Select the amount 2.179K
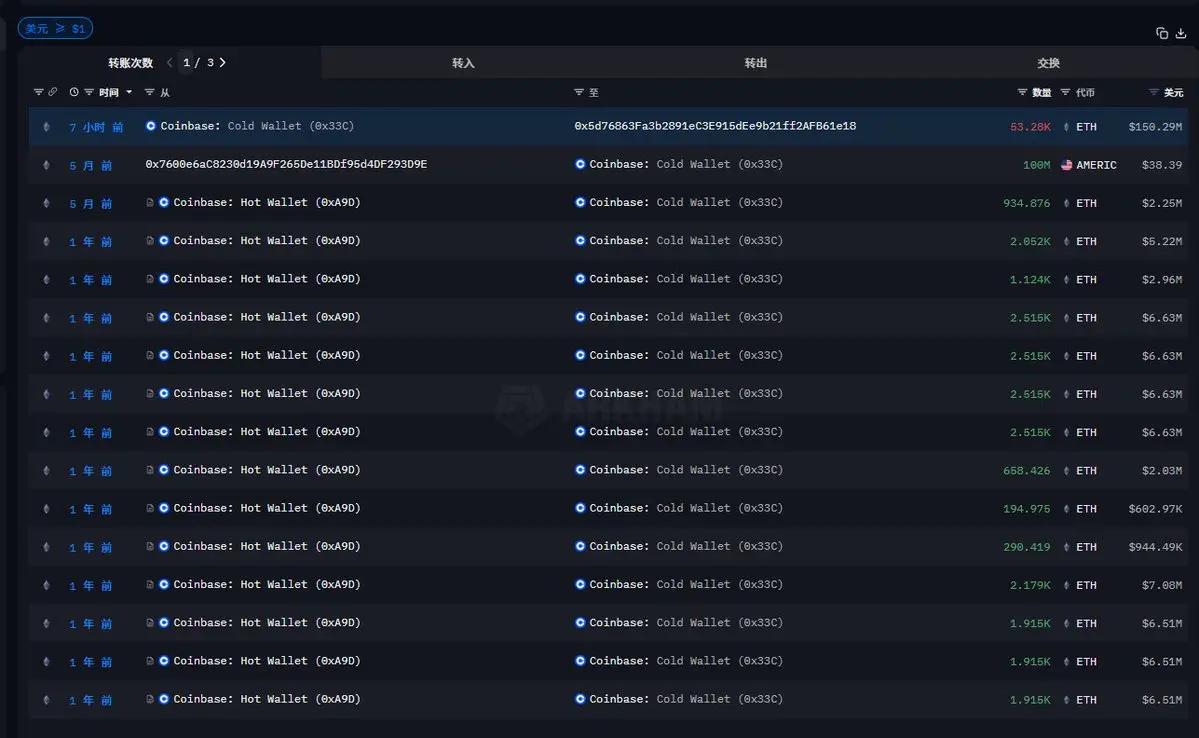The width and height of the screenshot is (1199, 738). point(1030,586)
